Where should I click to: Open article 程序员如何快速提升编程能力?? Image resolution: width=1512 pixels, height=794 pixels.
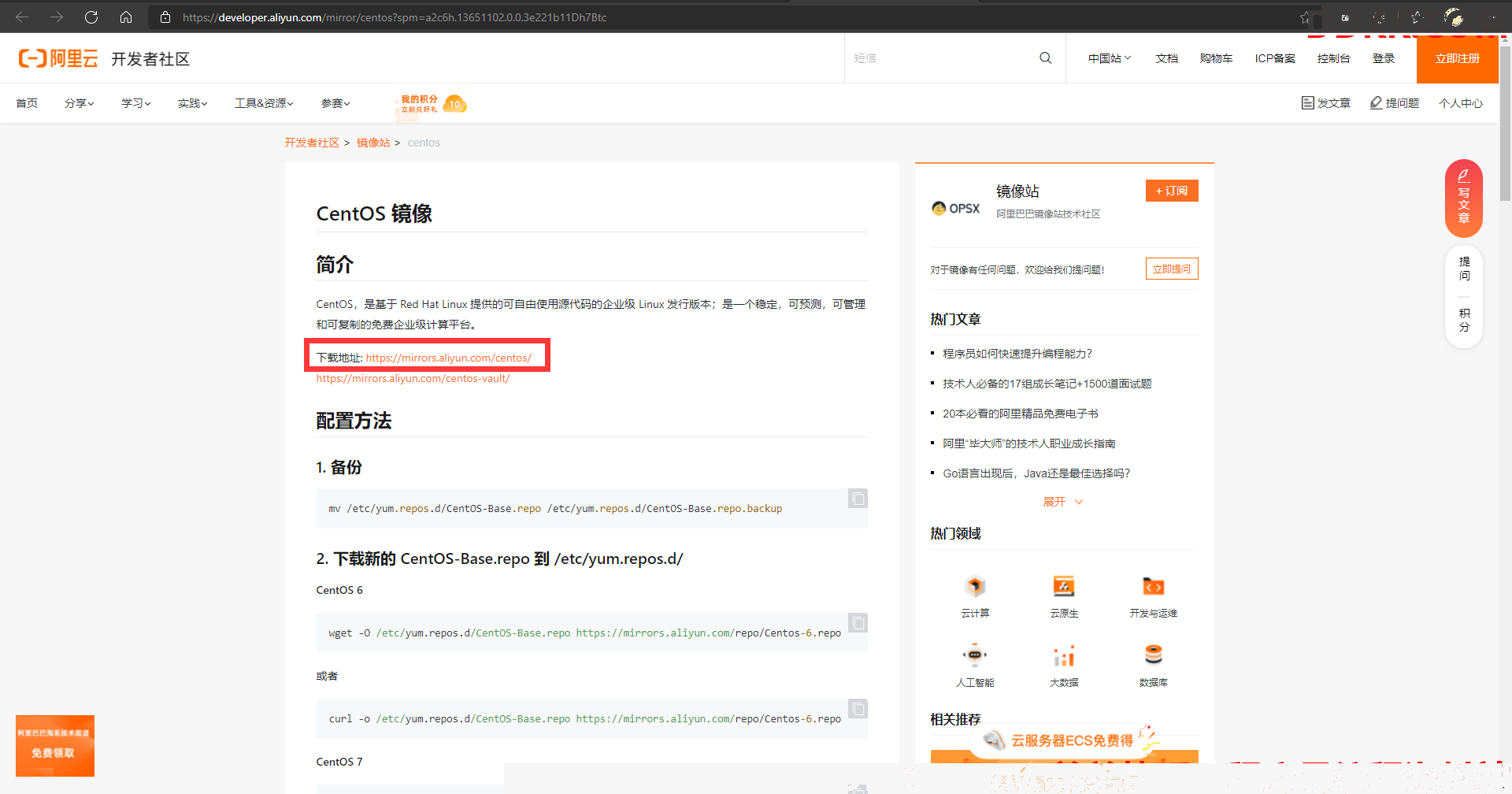coord(1017,354)
